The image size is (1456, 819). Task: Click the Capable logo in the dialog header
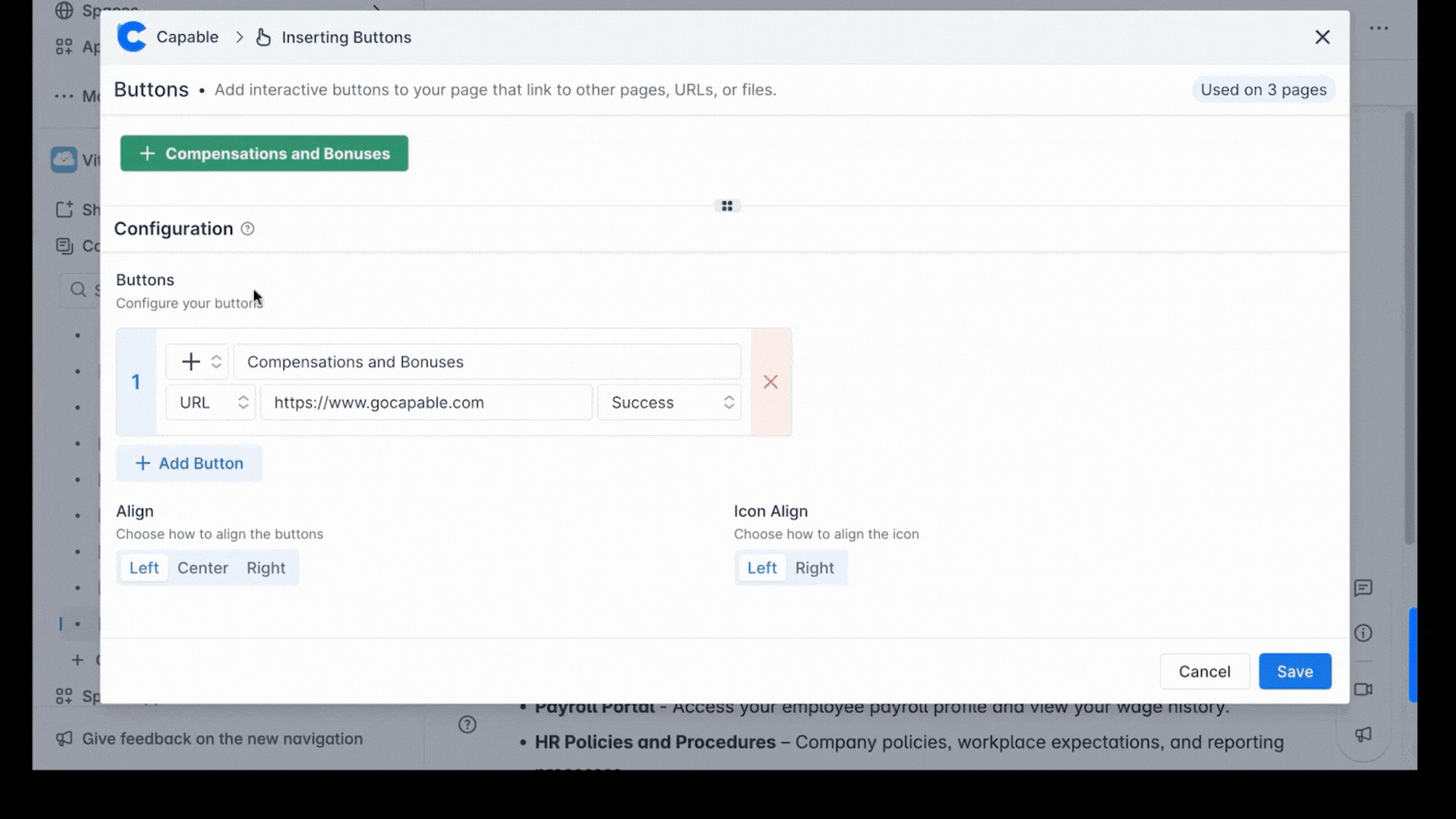point(132,36)
